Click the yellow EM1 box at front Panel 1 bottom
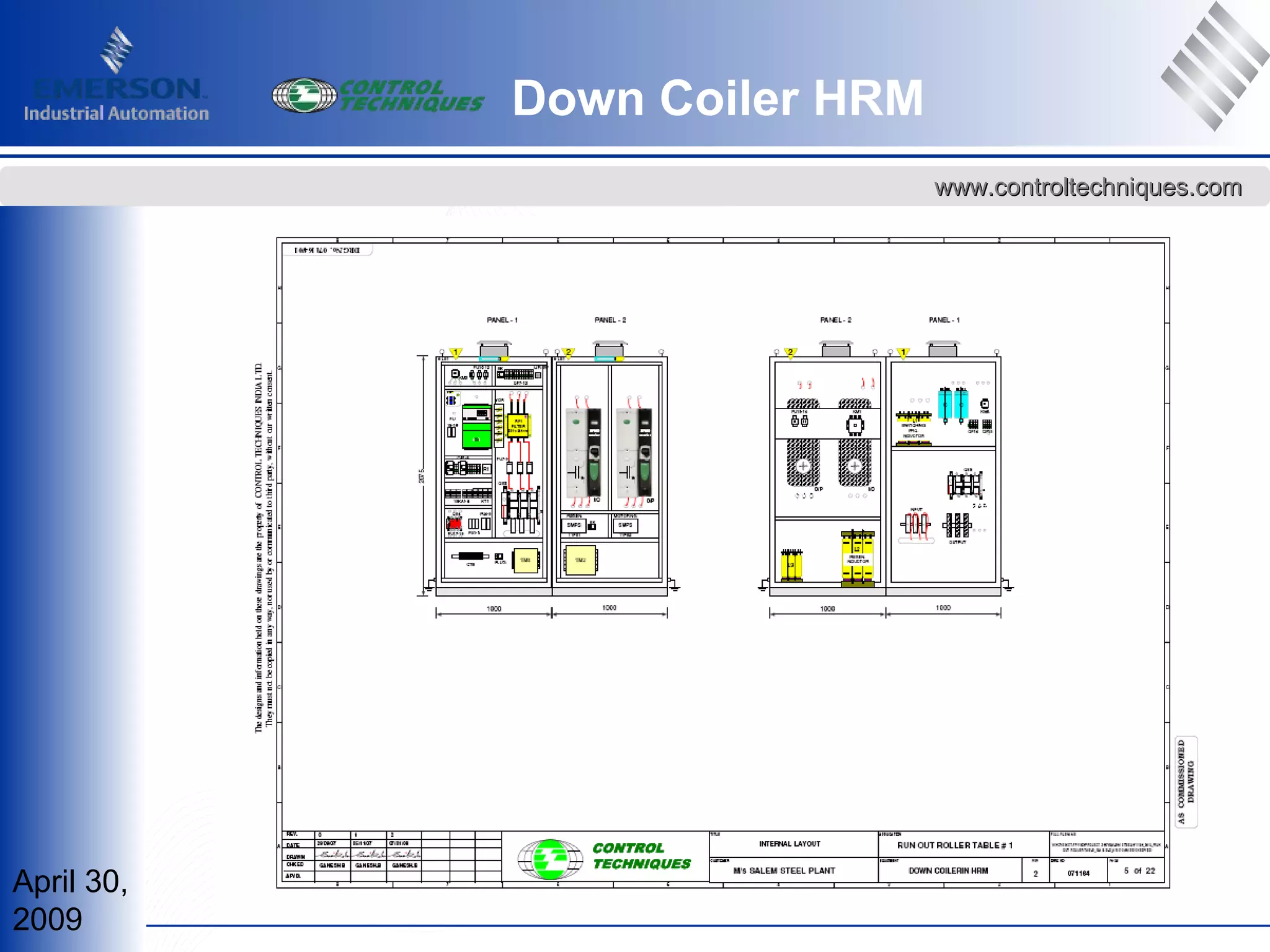The image size is (1270, 952). (525, 560)
